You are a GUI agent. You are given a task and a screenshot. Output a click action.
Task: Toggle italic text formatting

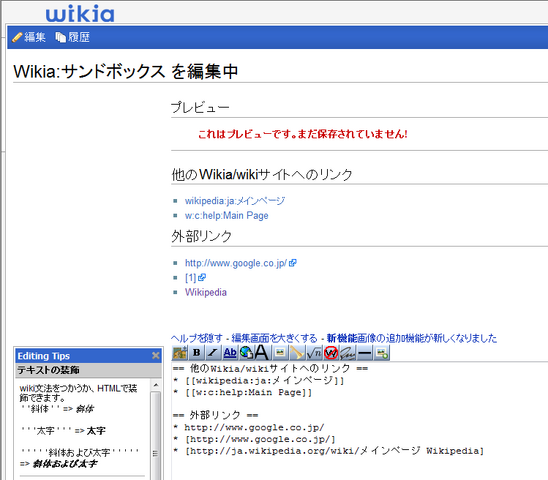coord(213,353)
